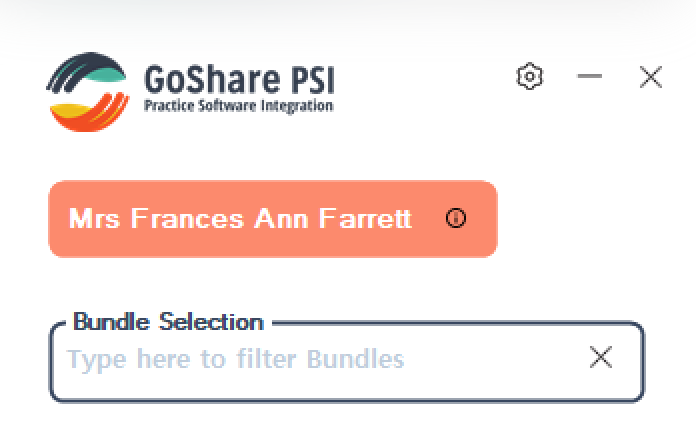The image size is (696, 434).
Task: Clear the Bundle Selection filter with X
Action: (x=601, y=358)
